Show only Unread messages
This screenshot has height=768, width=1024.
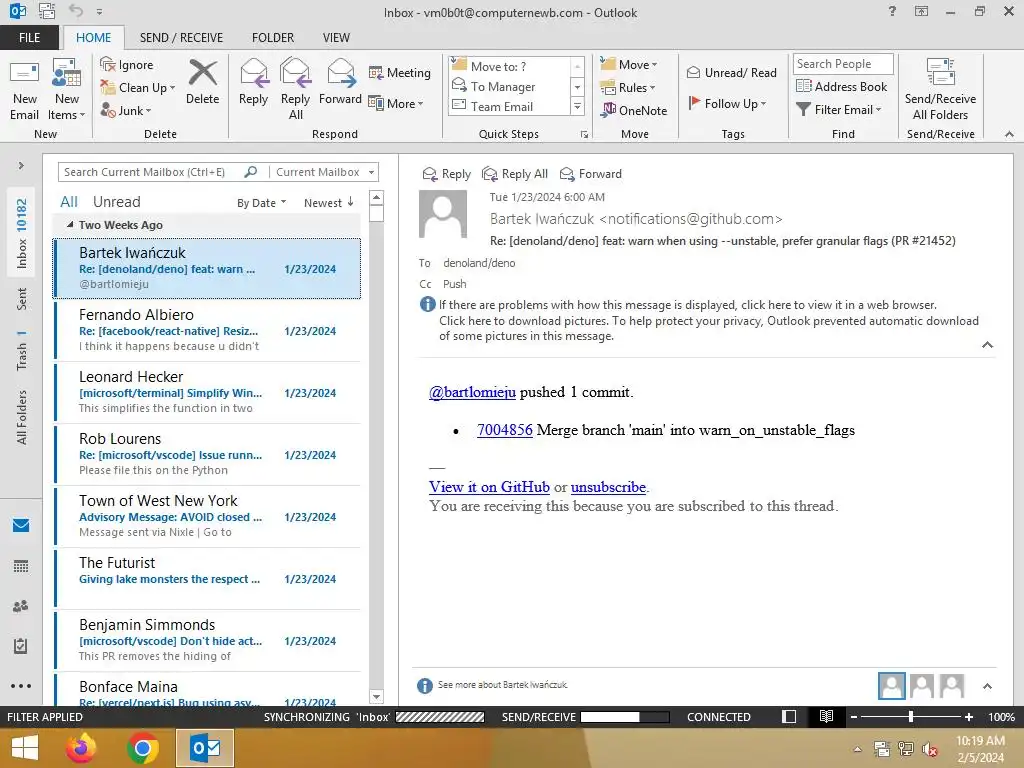coord(116,202)
